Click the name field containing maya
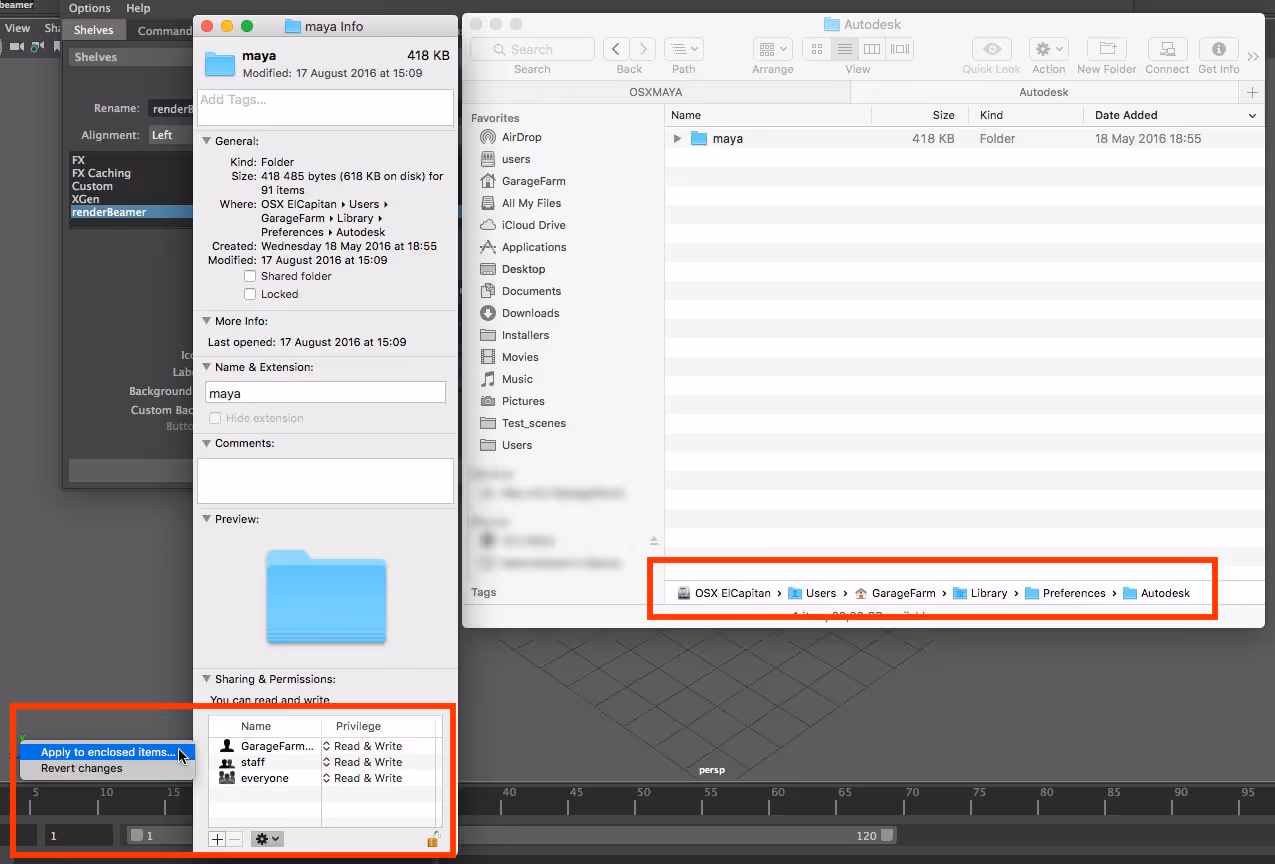 [x=325, y=393]
